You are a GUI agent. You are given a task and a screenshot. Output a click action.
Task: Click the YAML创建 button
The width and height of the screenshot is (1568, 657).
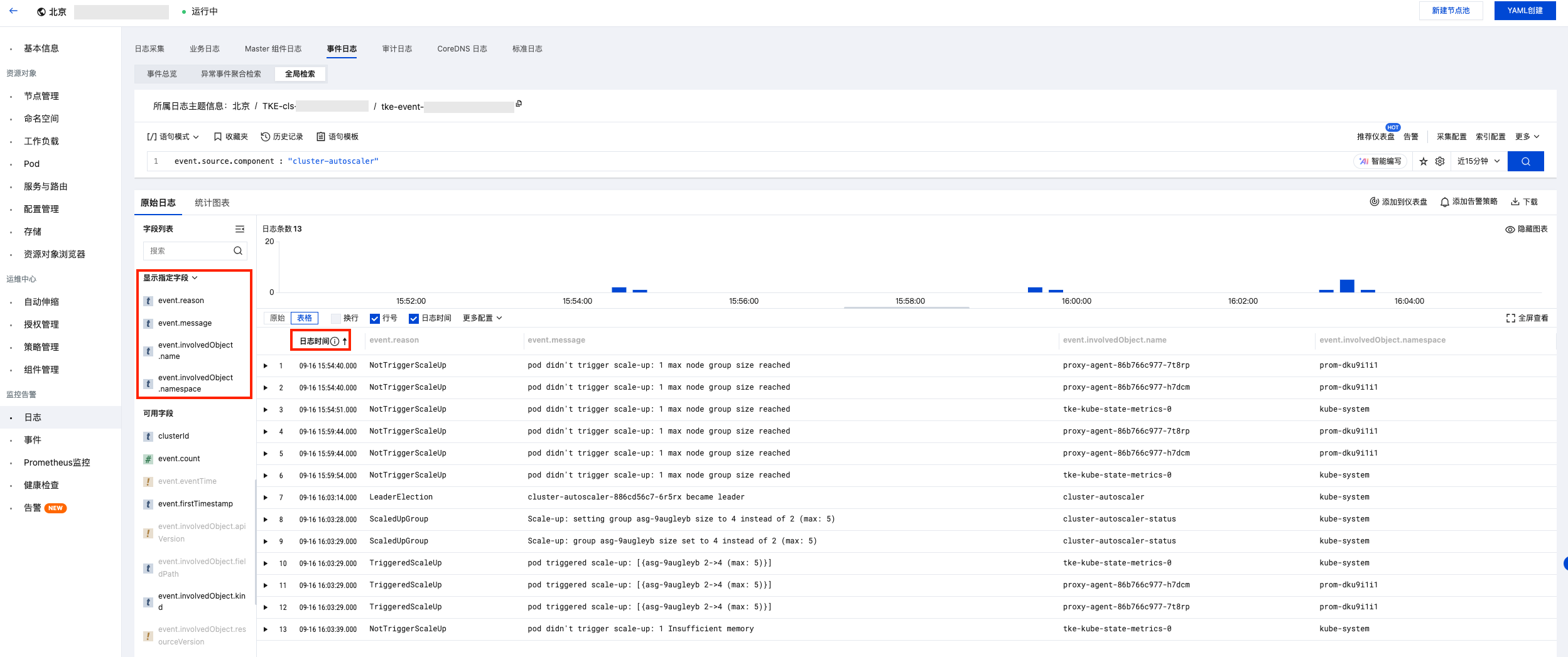click(1524, 11)
